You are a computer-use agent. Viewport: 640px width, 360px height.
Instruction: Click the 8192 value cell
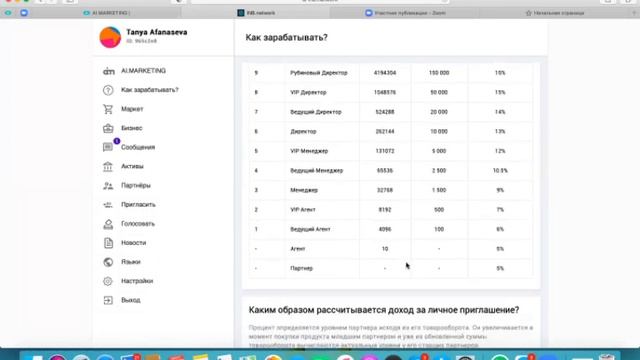[385, 210]
